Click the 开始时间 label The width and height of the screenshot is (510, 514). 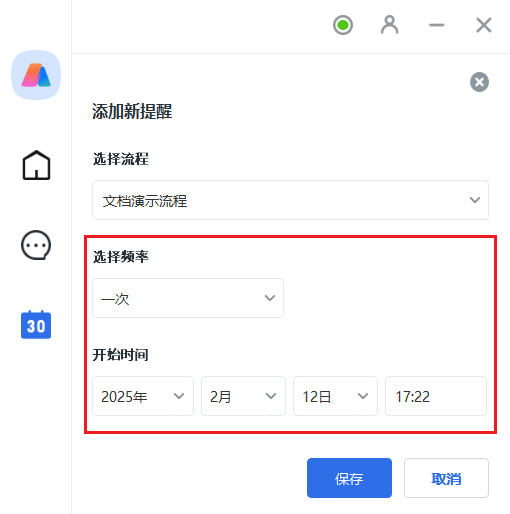121,355
